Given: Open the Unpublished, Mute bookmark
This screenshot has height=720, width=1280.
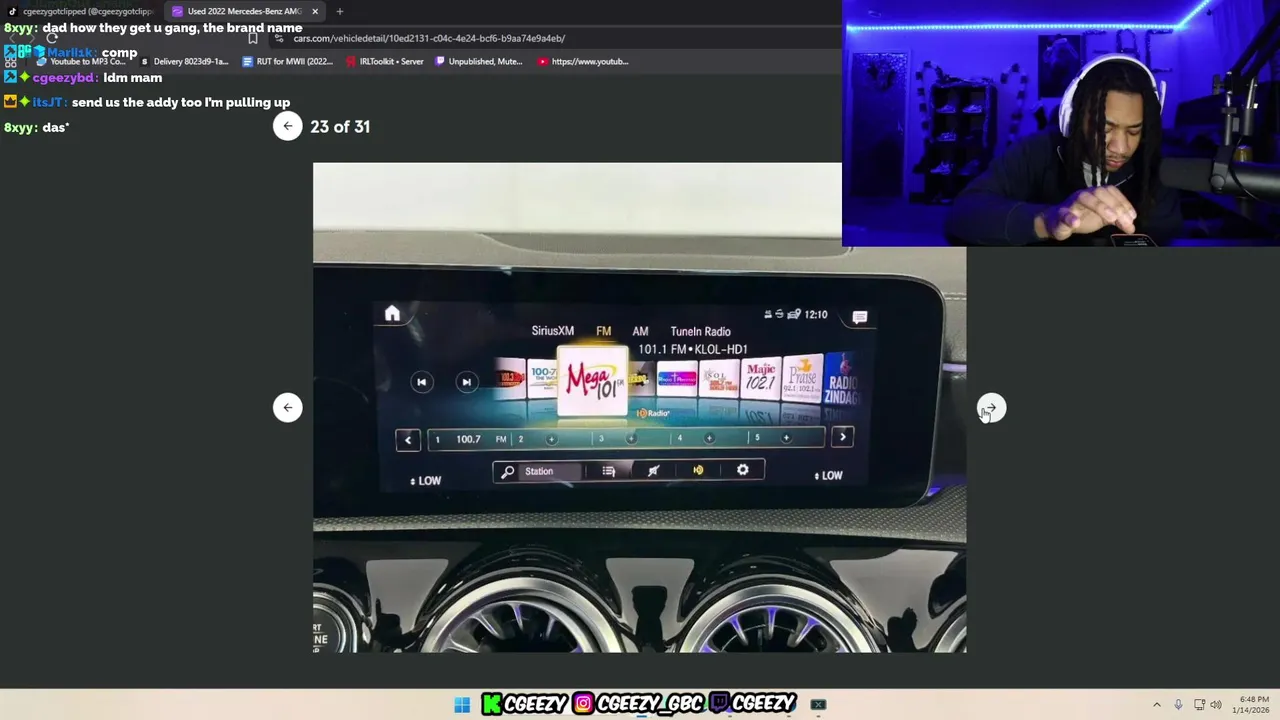Looking at the screenshot, I should pos(479,61).
